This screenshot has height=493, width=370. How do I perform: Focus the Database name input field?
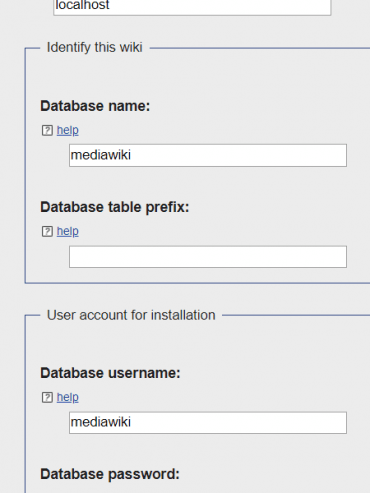(208, 155)
